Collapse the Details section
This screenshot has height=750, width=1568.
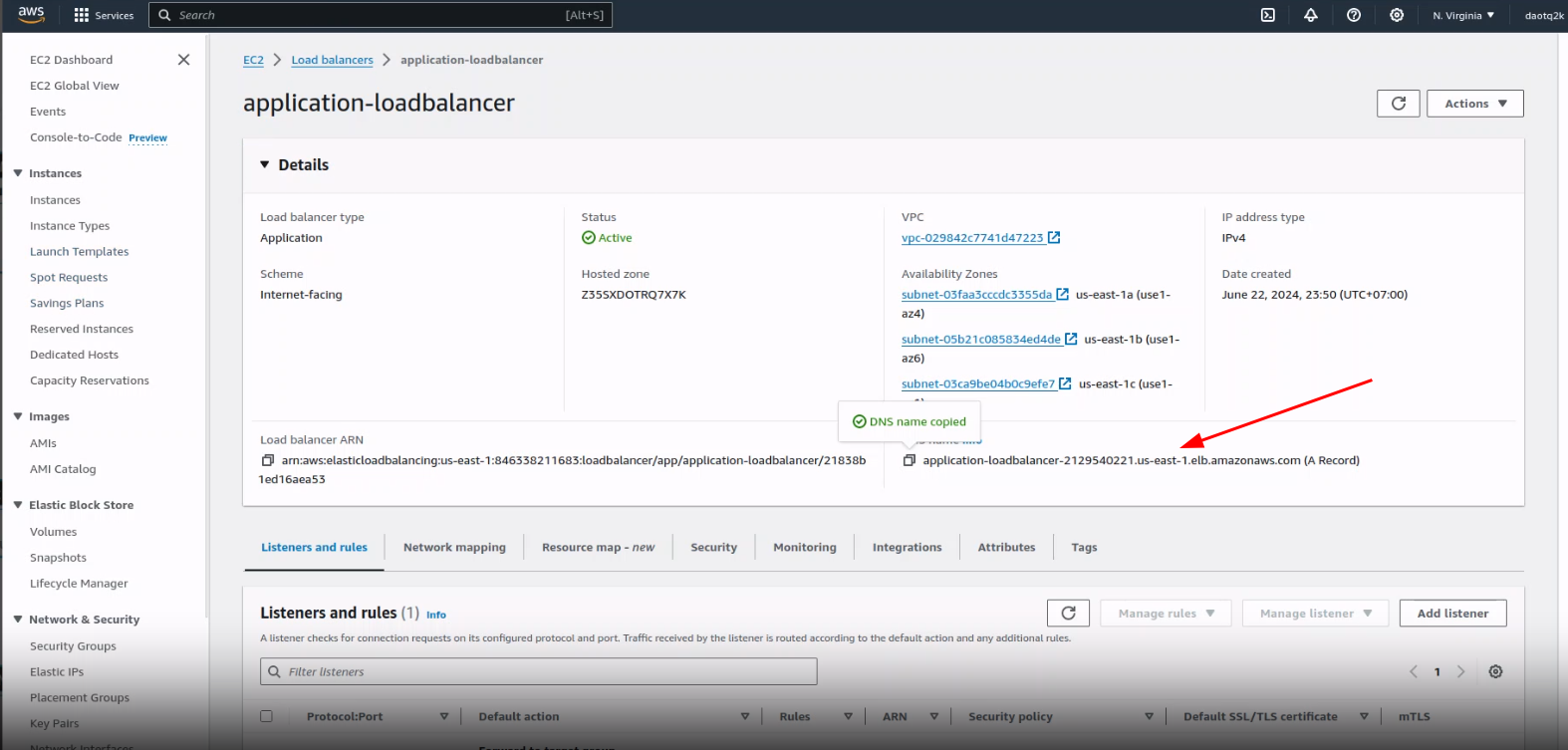265,165
